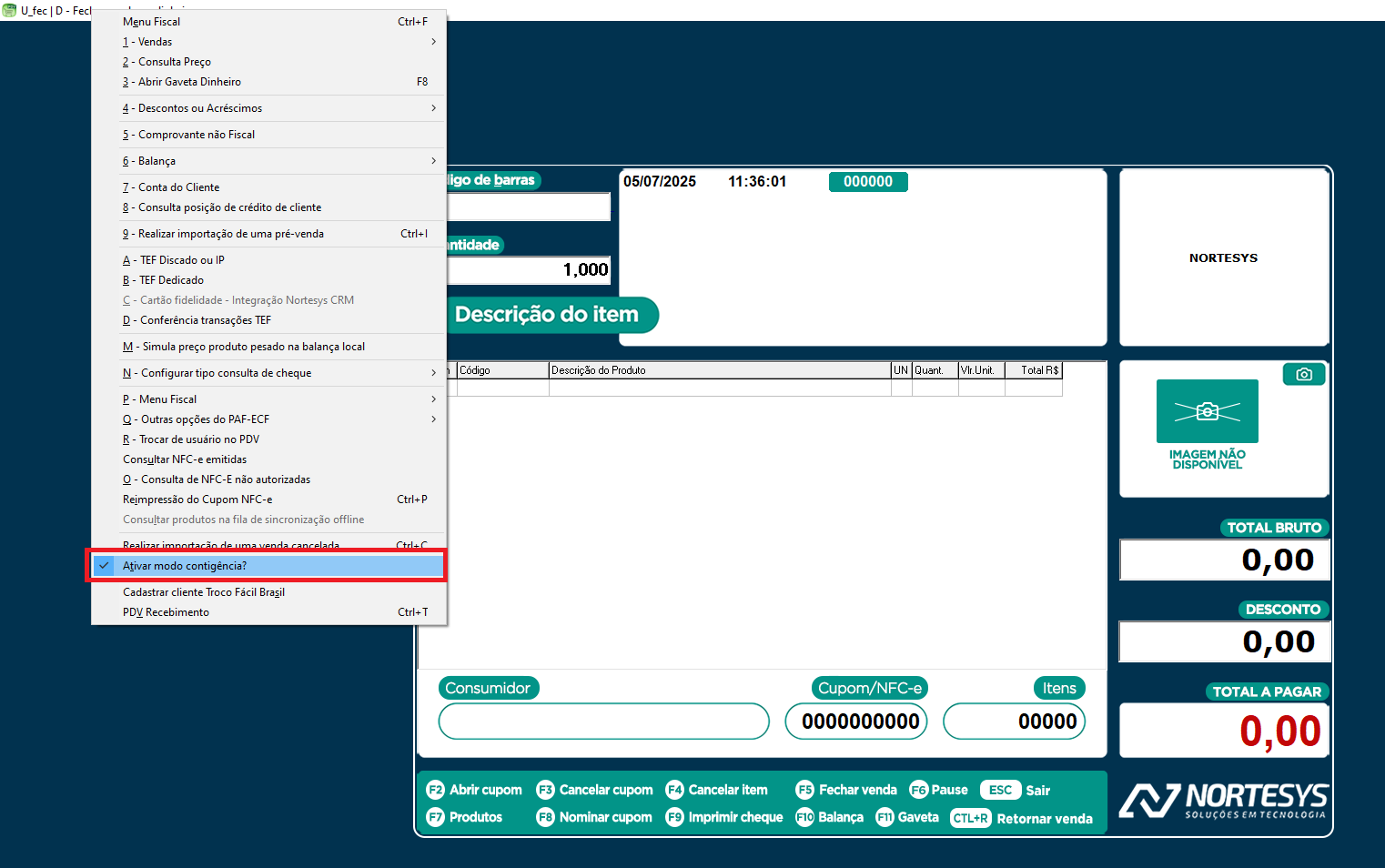Screen dimensions: 1385x868
Task: Click the F3 Cancelar cupom icon
Action: pos(545,790)
